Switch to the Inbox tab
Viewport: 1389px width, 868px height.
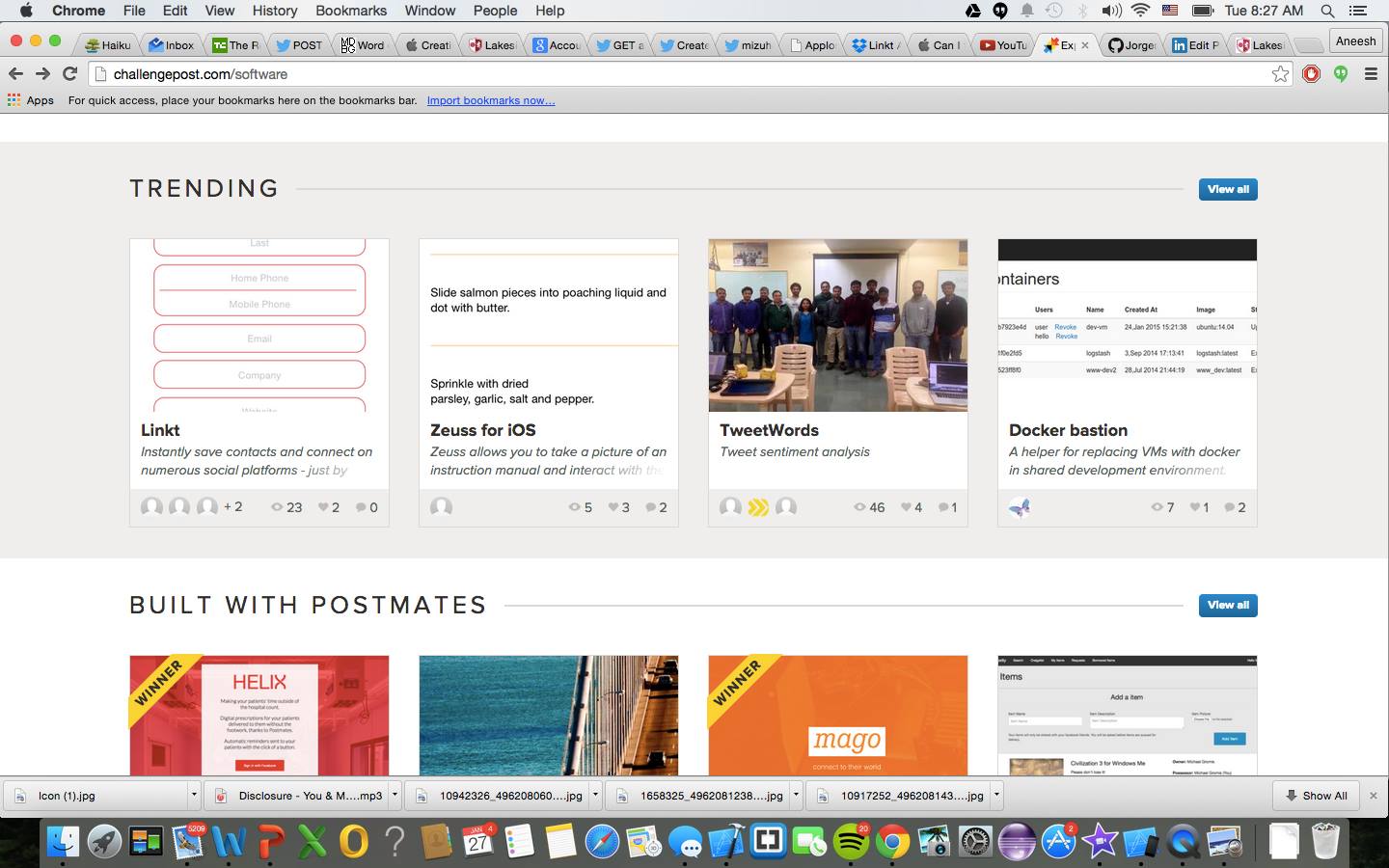[x=172, y=44]
